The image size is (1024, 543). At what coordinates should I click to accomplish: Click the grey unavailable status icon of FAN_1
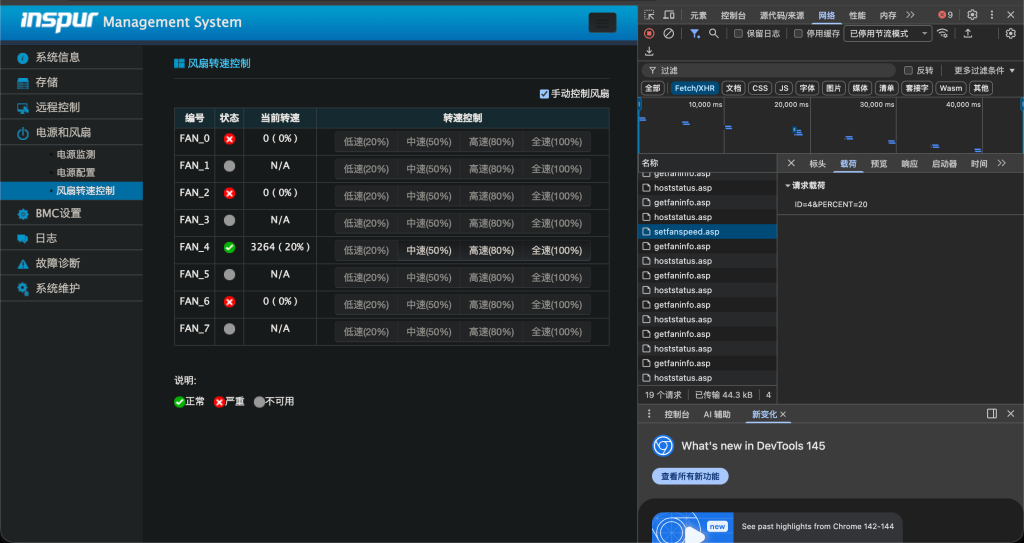[x=229, y=166]
